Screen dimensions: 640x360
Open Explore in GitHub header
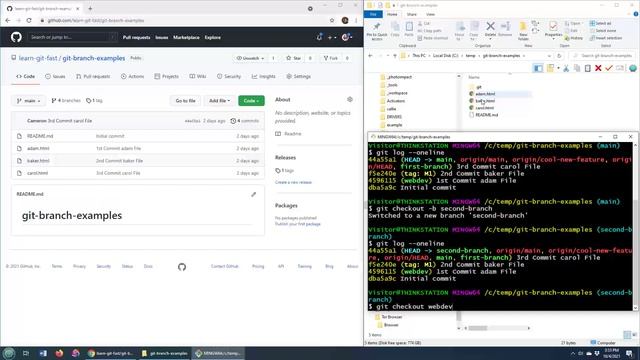click(213, 38)
